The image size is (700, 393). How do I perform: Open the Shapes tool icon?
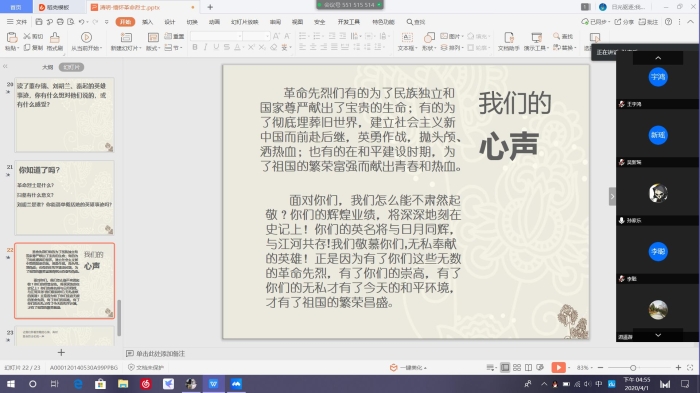(429, 38)
